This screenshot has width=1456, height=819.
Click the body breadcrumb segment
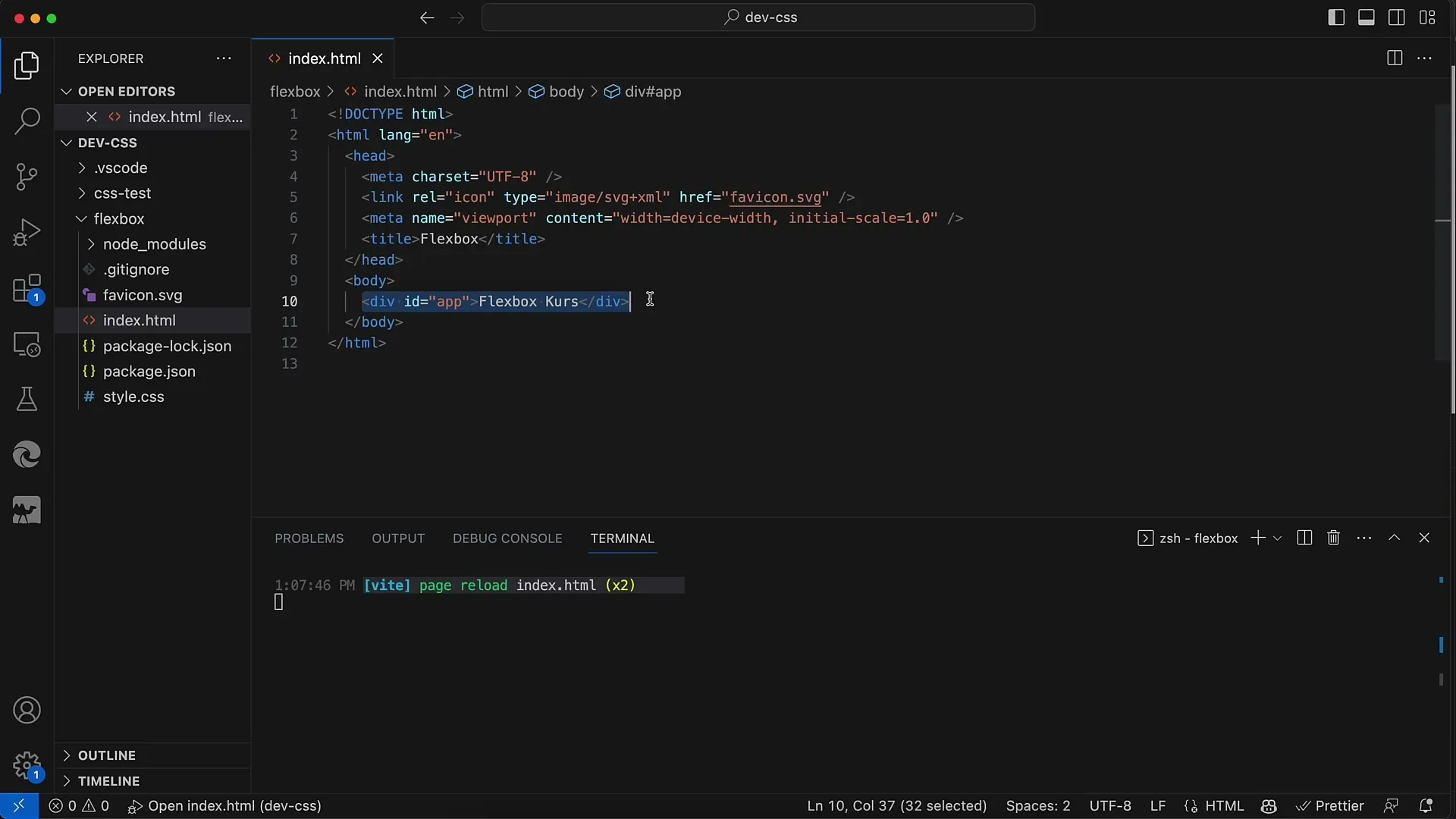(557, 92)
